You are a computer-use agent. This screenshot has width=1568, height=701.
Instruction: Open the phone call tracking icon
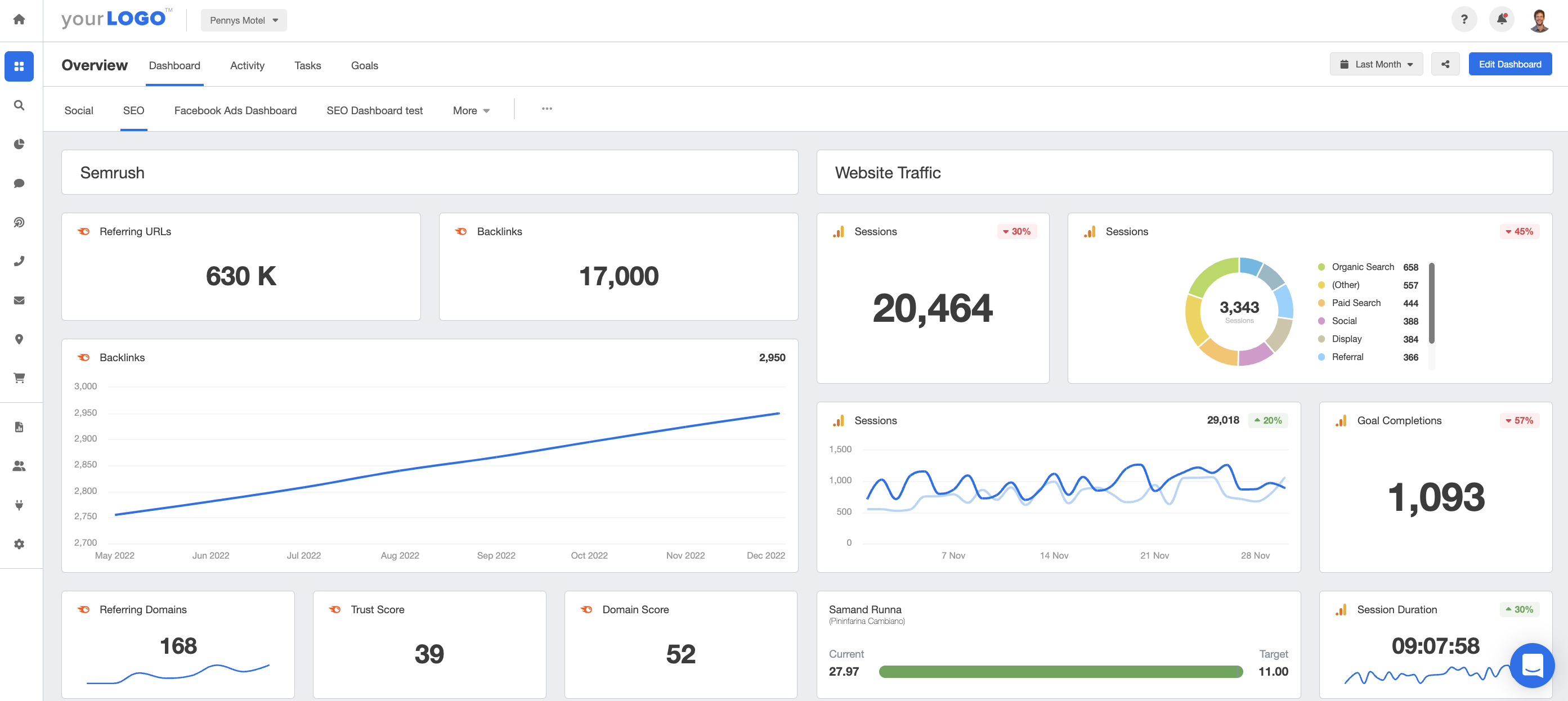(x=19, y=261)
